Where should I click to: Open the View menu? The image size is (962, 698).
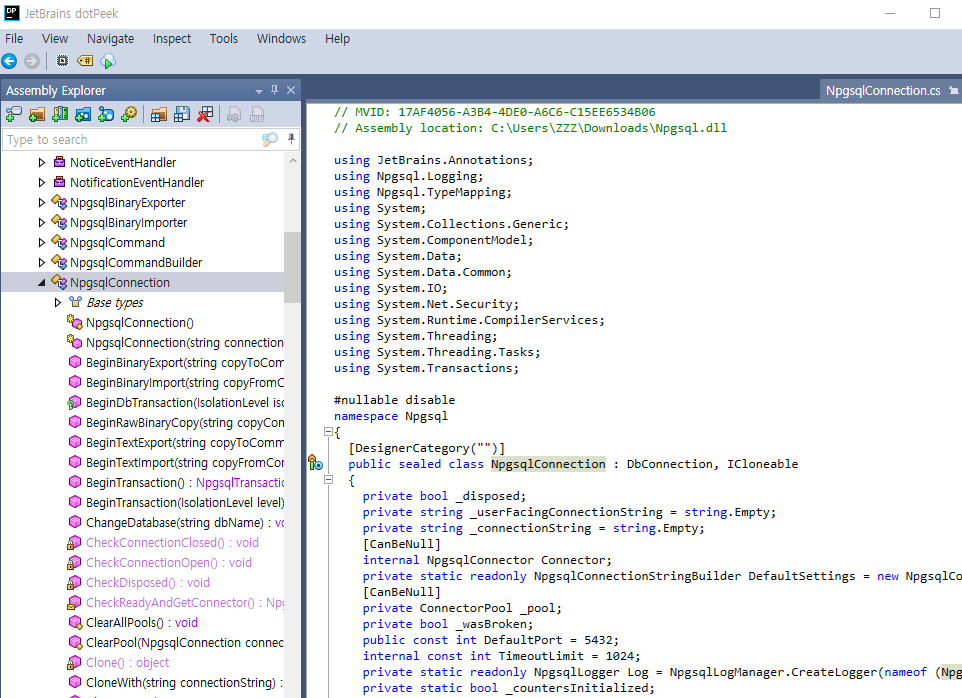click(55, 39)
